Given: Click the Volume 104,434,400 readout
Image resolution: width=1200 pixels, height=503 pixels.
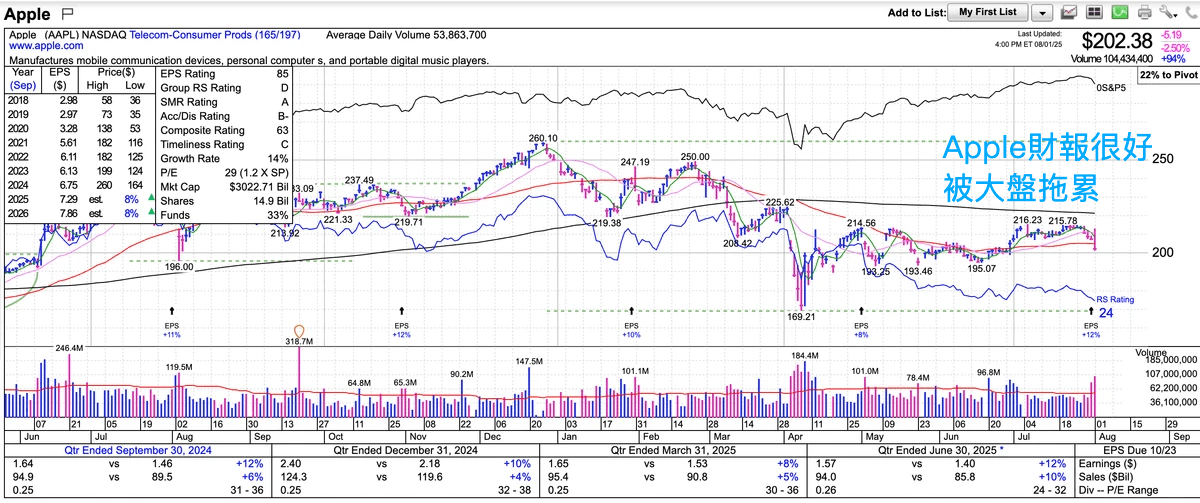Looking at the screenshot, I should 1113,59.
